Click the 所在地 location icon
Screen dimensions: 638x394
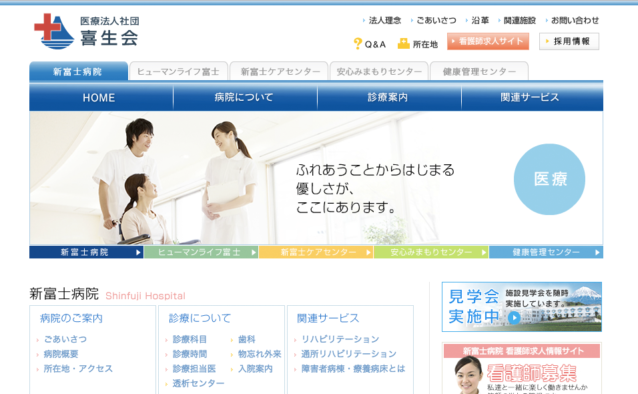pyautogui.click(x=403, y=44)
